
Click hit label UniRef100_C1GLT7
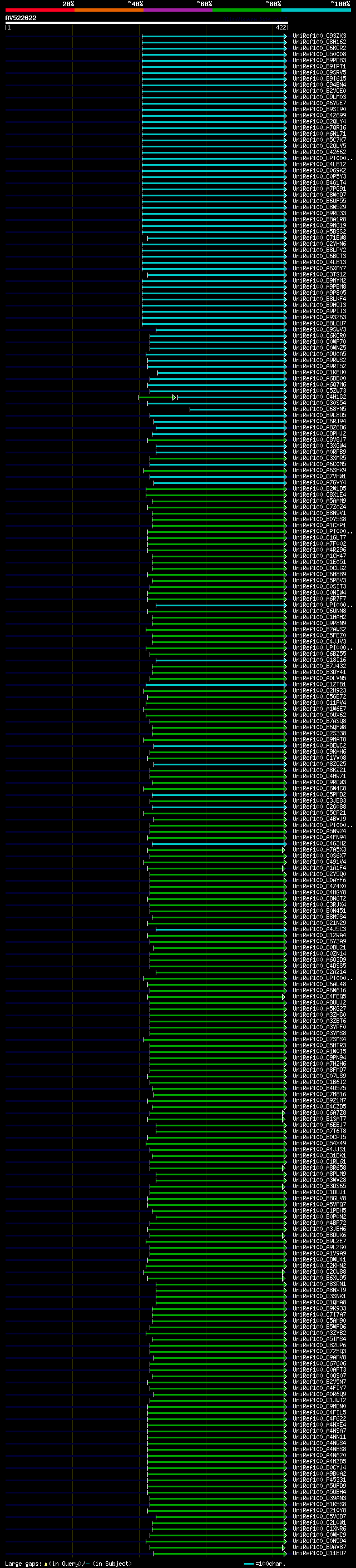(319, 537)
